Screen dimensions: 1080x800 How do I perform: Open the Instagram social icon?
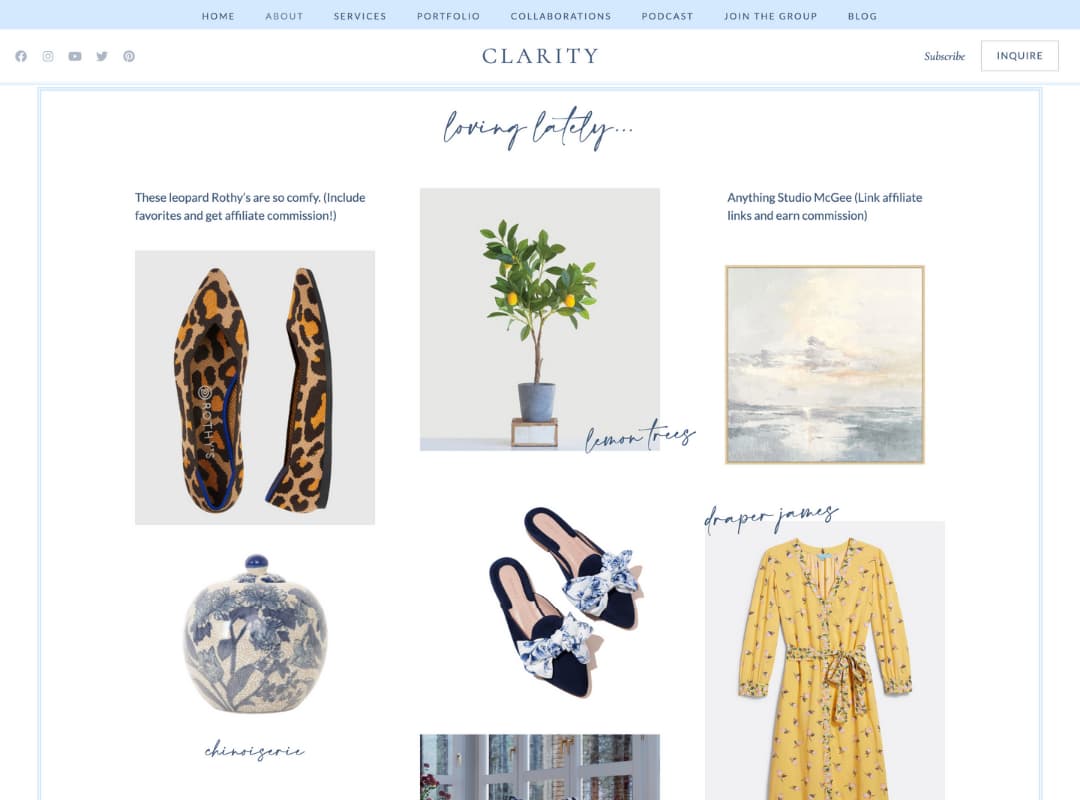coord(48,57)
